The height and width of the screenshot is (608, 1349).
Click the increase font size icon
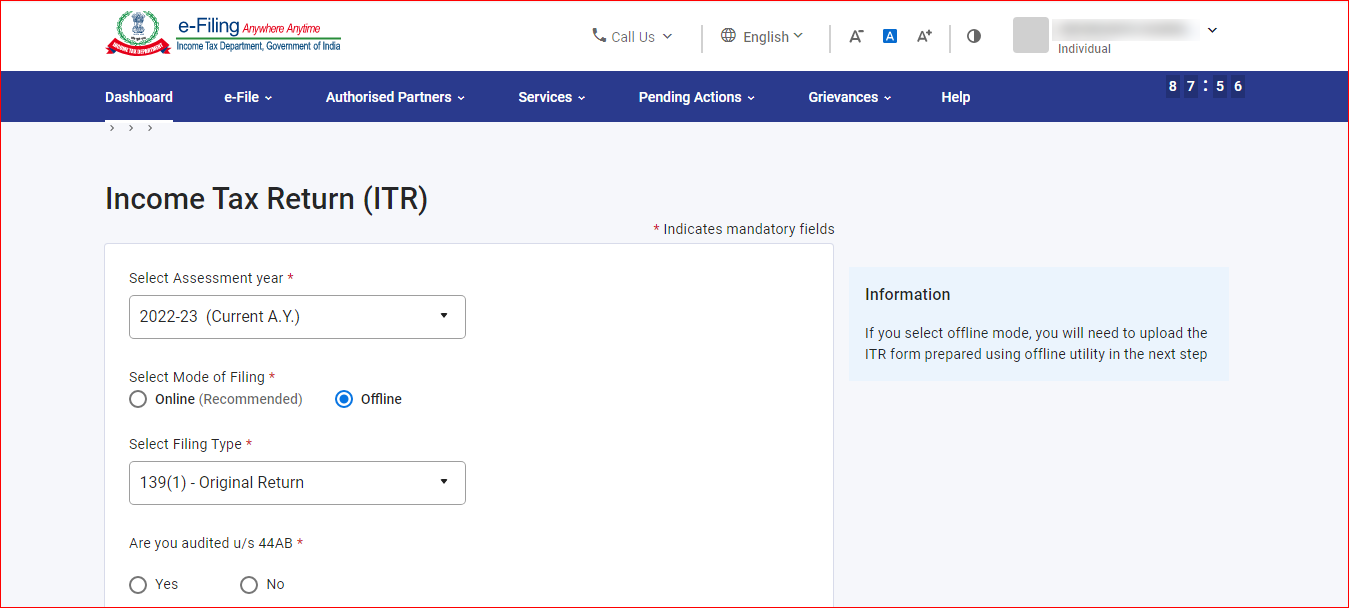(924, 36)
